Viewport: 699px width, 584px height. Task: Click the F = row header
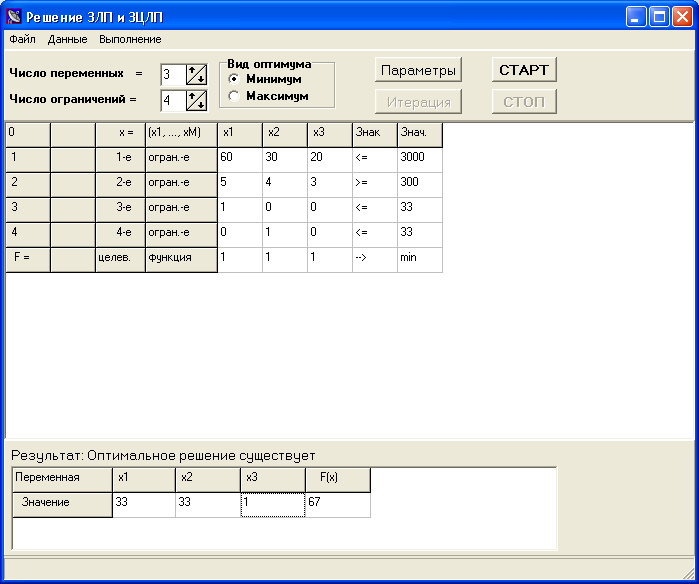pos(28,260)
